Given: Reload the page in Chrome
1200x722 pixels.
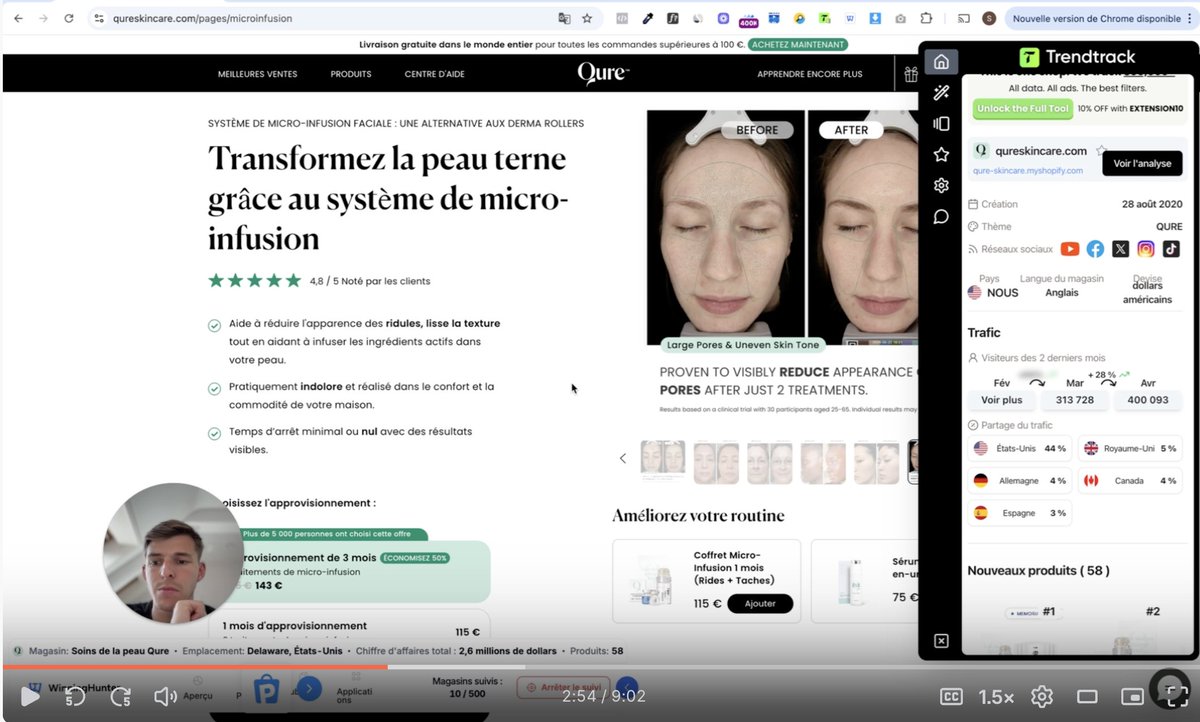Looking at the screenshot, I should click(x=68, y=18).
